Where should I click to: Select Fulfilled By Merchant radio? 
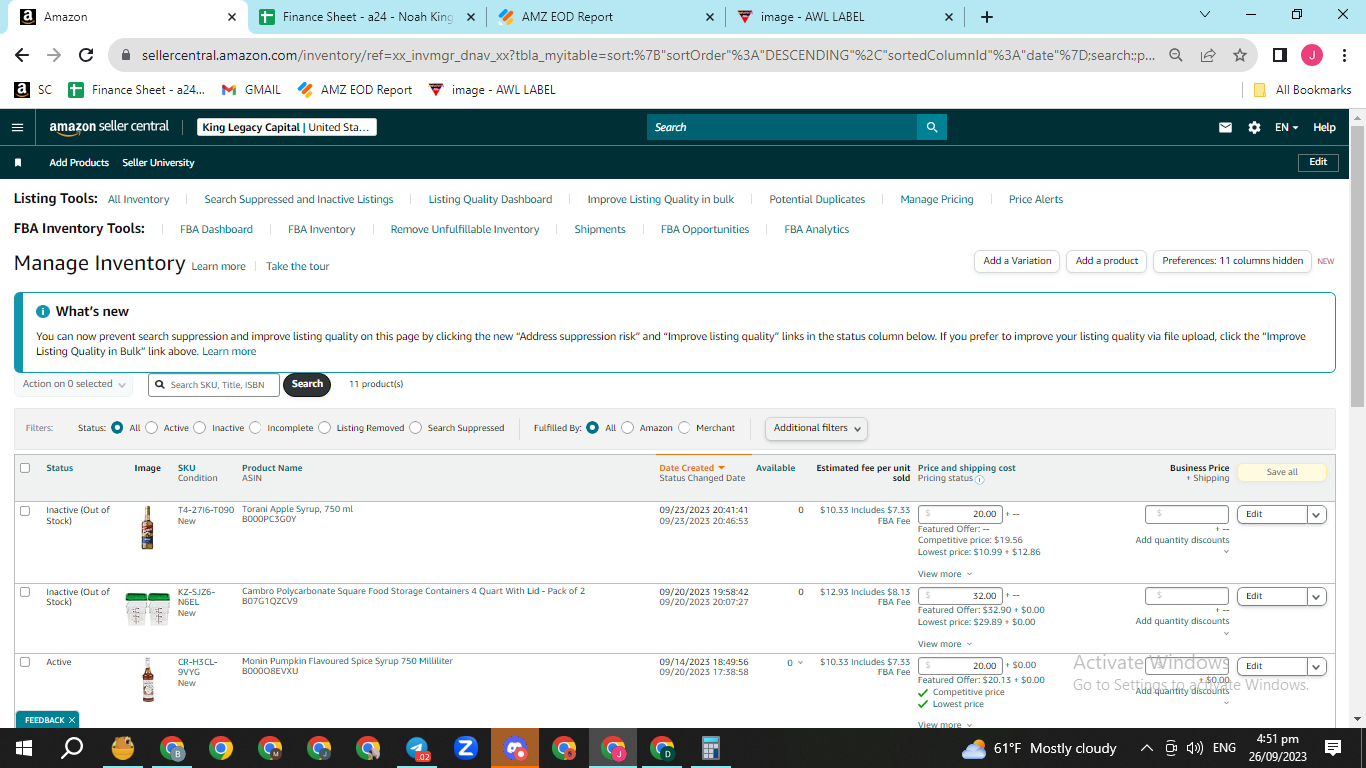[684, 428]
